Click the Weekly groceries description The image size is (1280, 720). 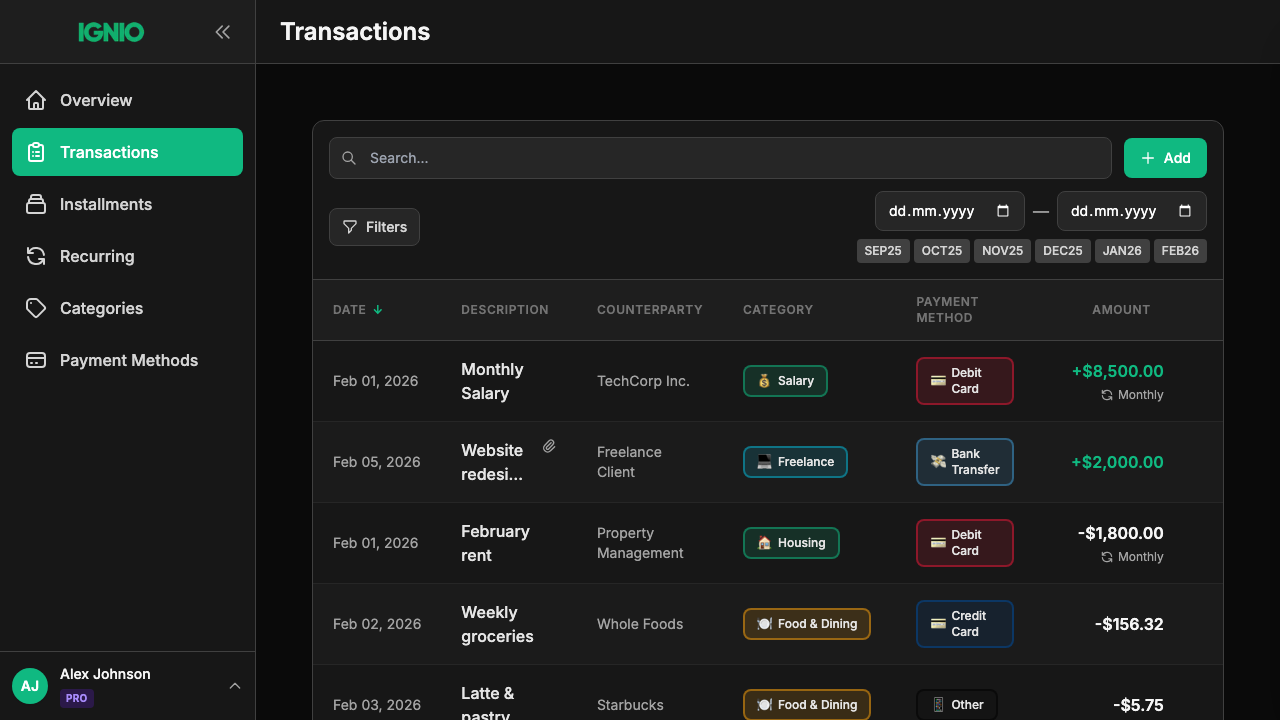coord(497,624)
